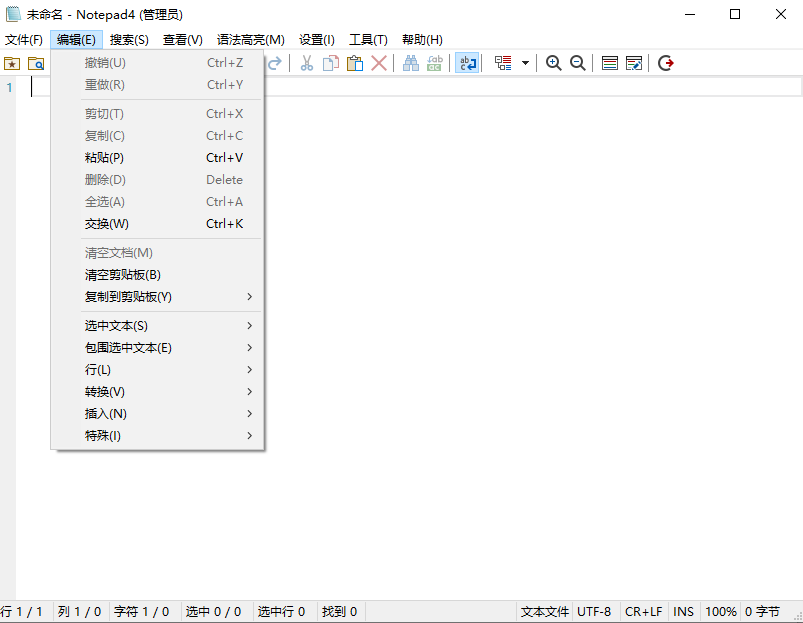The height and width of the screenshot is (623, 803).
Task: Click the 清空文档(M) menu entry
Action: click(x=158, y=253)
